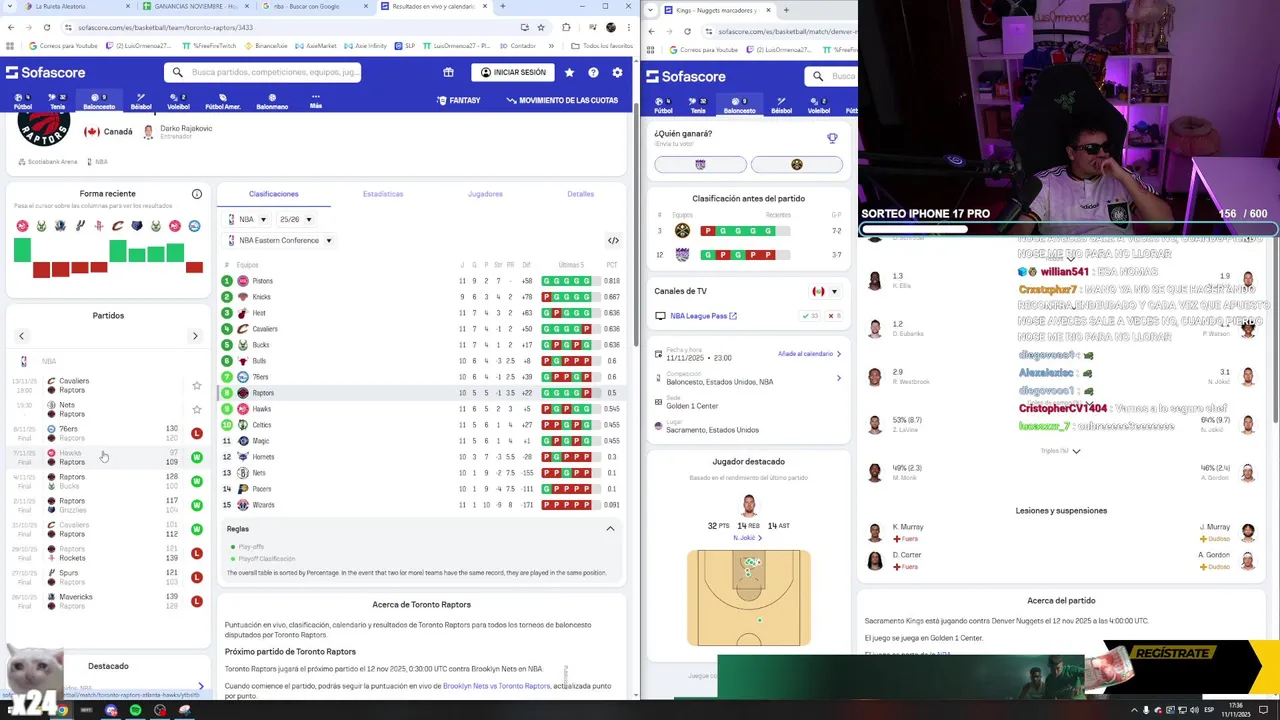This screenshot has width=1280, height=720.
Task: Click trophy icon in ¿Quién ganará? card
Action: (x=832, y=138)
